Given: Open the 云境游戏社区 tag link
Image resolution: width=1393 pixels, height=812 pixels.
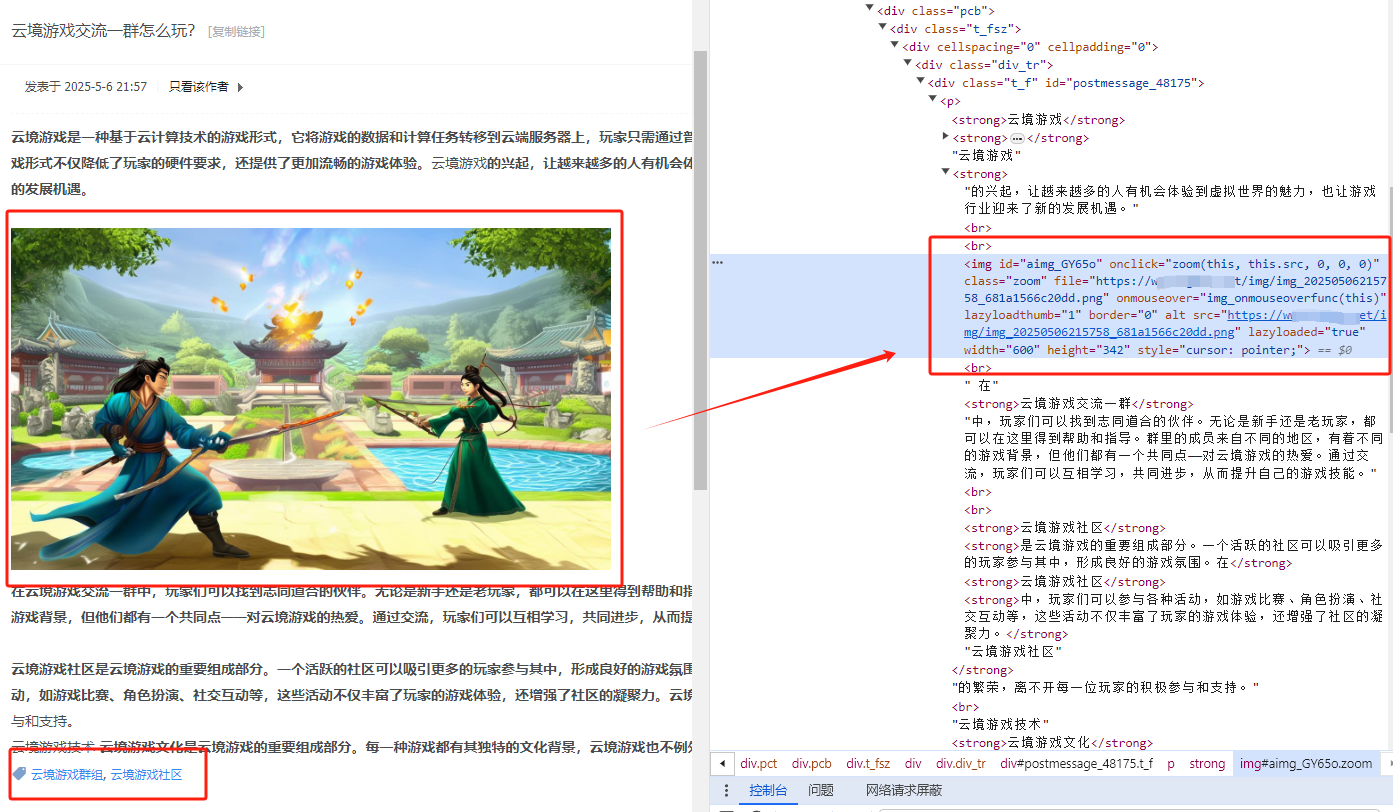Looking at the screenshot, I should [146, 774].
